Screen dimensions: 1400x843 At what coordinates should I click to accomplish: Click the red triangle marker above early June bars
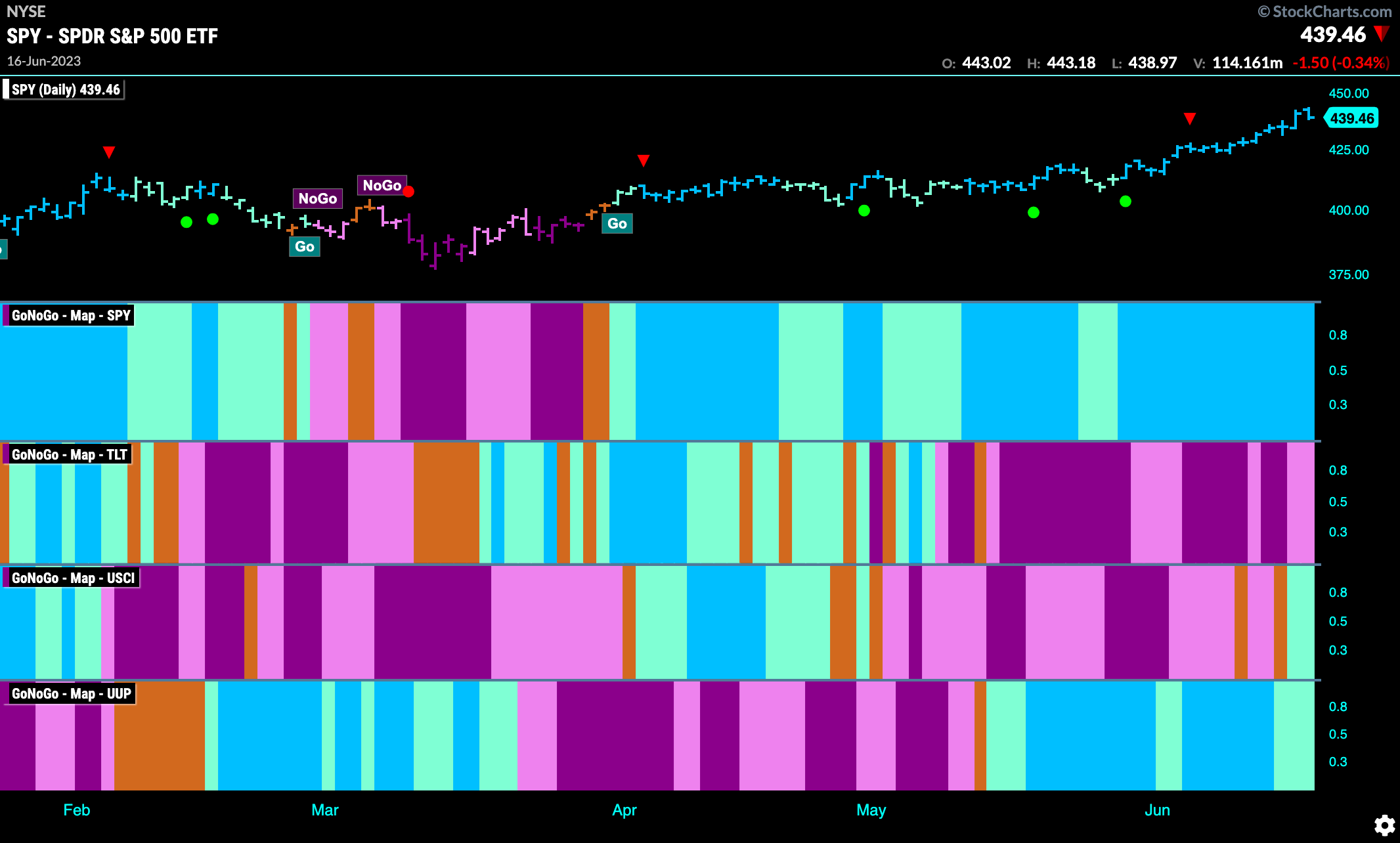(1190, 119)
